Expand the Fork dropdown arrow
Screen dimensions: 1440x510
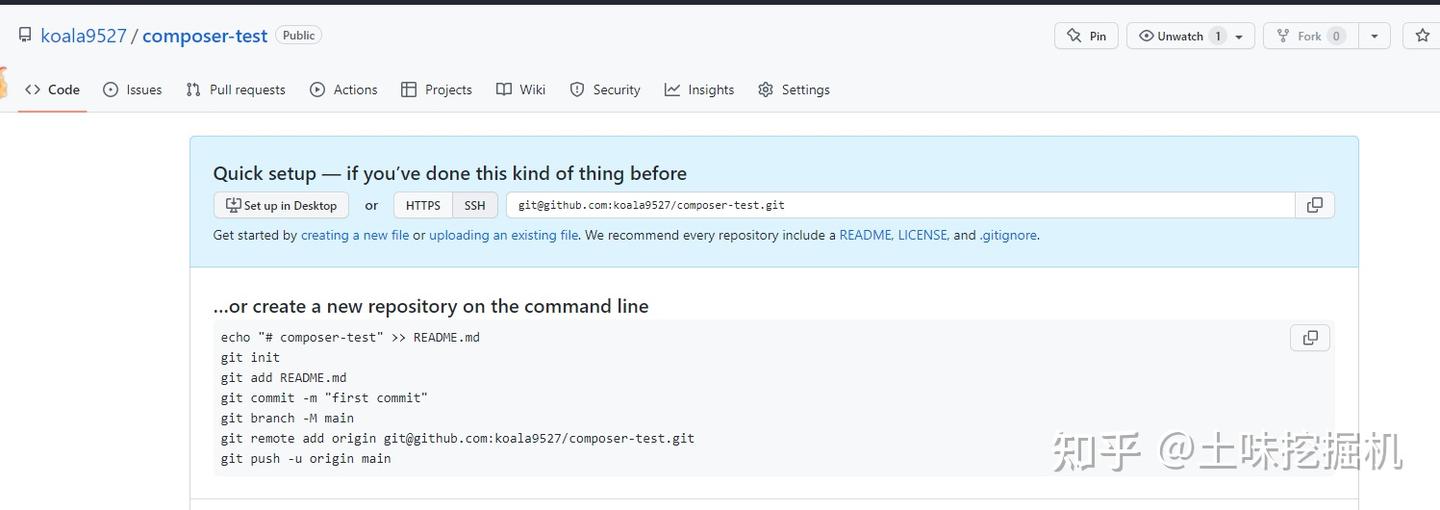(x=1374, y=36)
